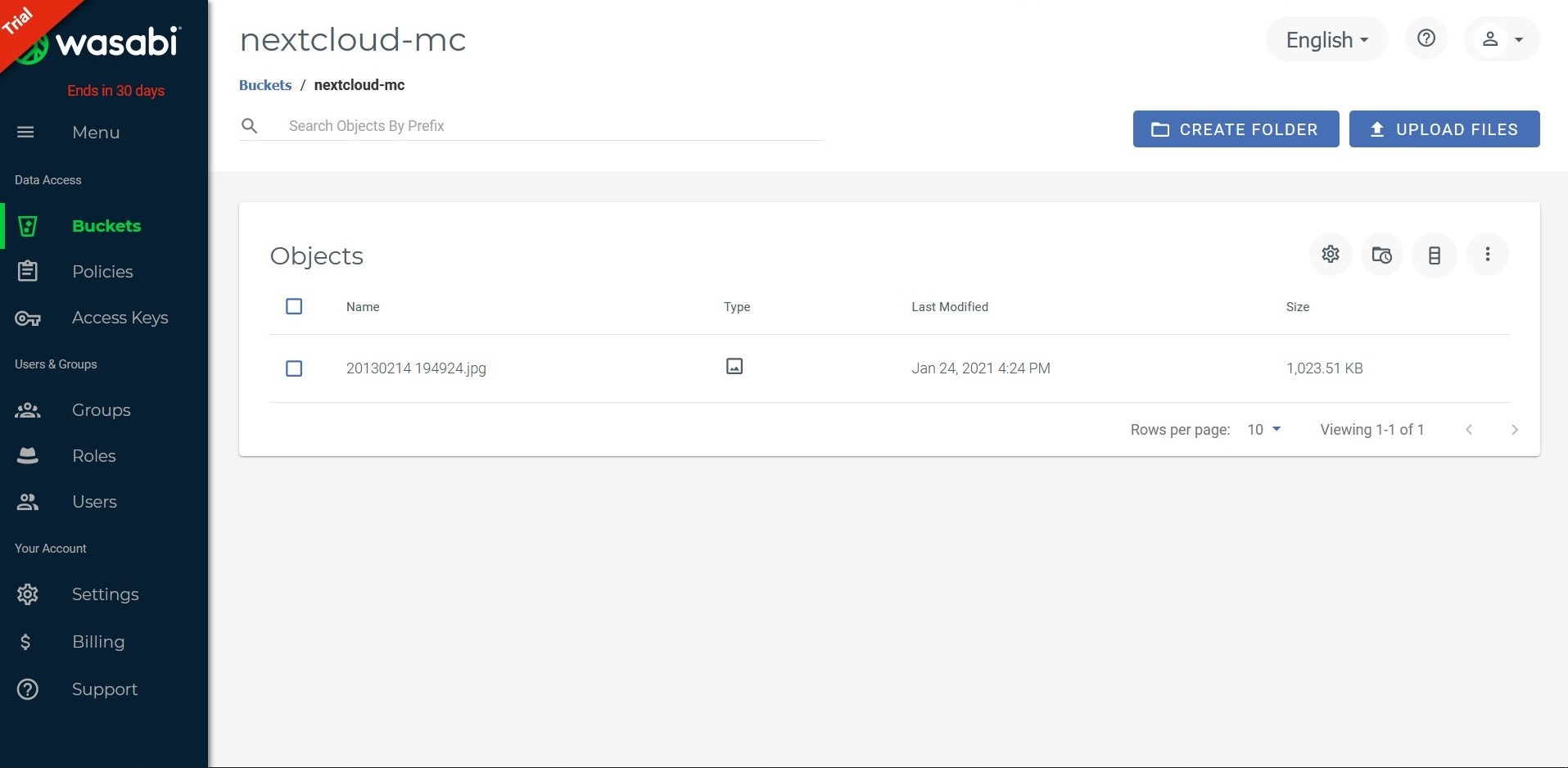1568x768 pixels.
Task: Click the image type icon of the jpg row
Action: coord(734,367)
